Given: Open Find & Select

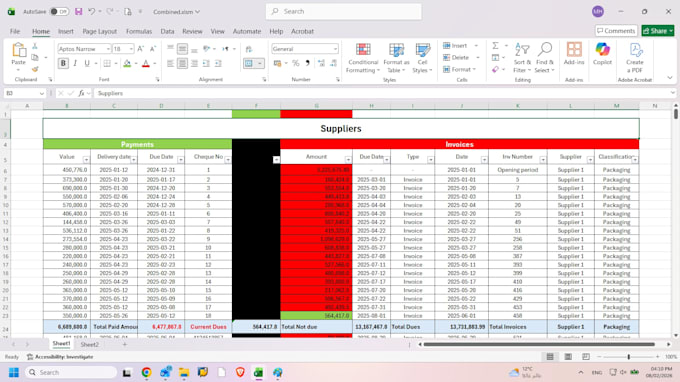Looking at the screenshot, I should tap(544, 58).
